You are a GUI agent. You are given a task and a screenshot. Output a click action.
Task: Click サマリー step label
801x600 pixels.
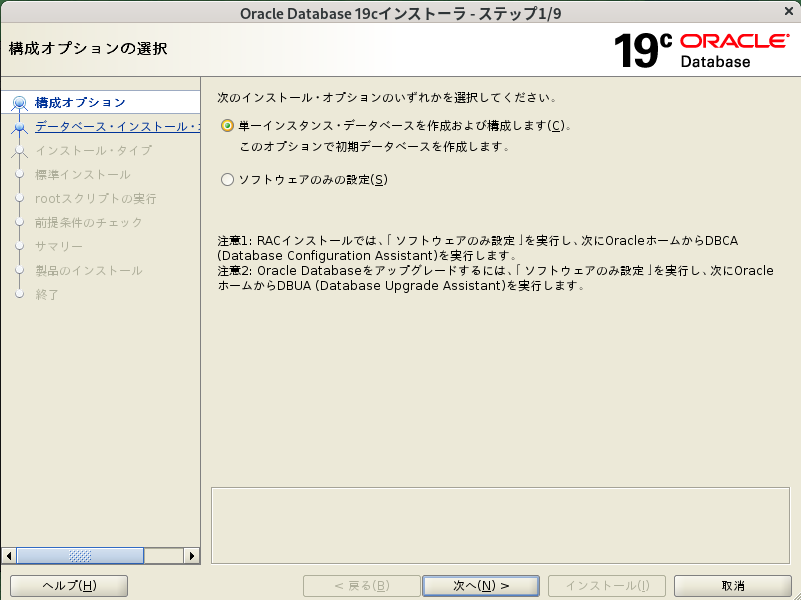coord(59,247)
